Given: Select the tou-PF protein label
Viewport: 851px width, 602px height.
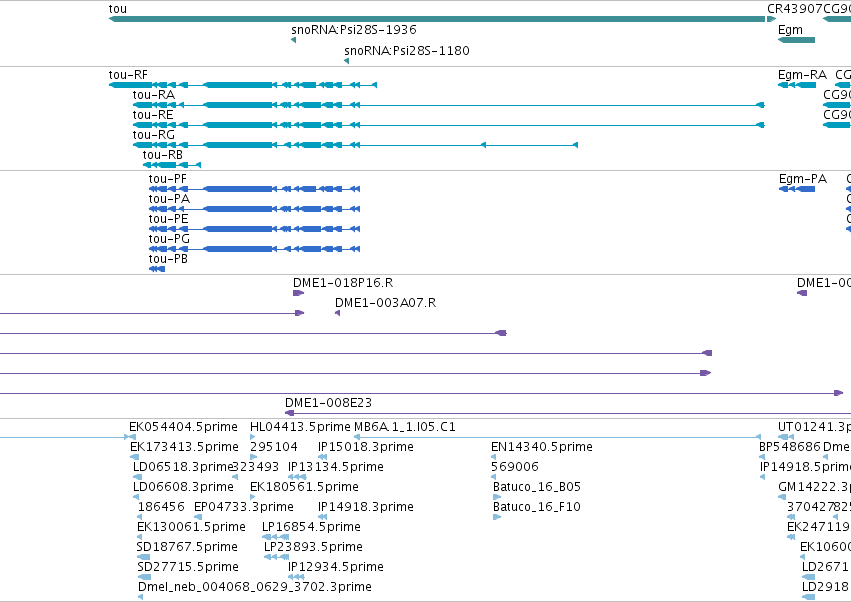Looking at the screenshot, I should point(168,179).
